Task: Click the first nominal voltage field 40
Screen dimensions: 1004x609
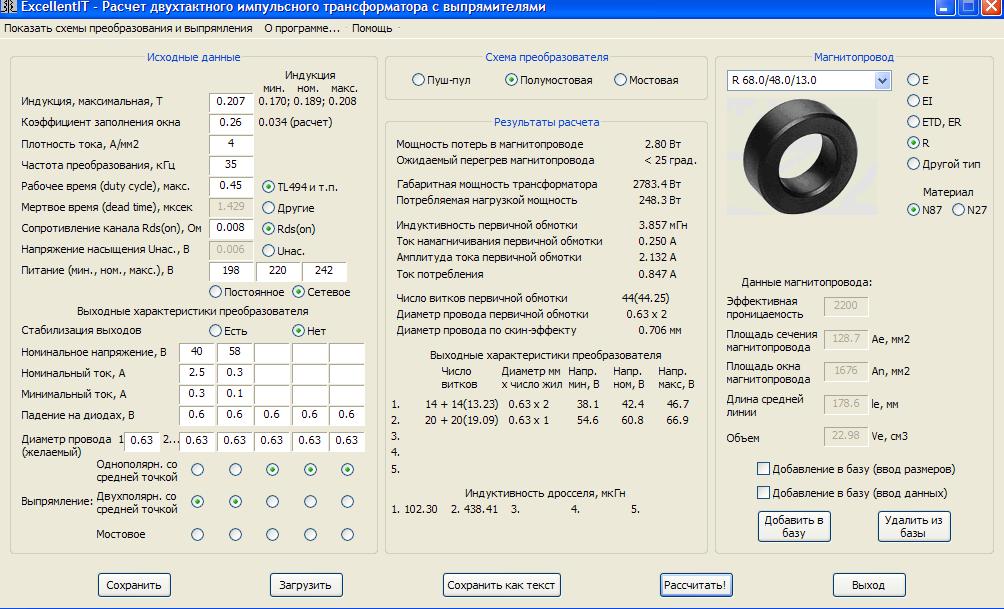Action: (x=197, y=352)
